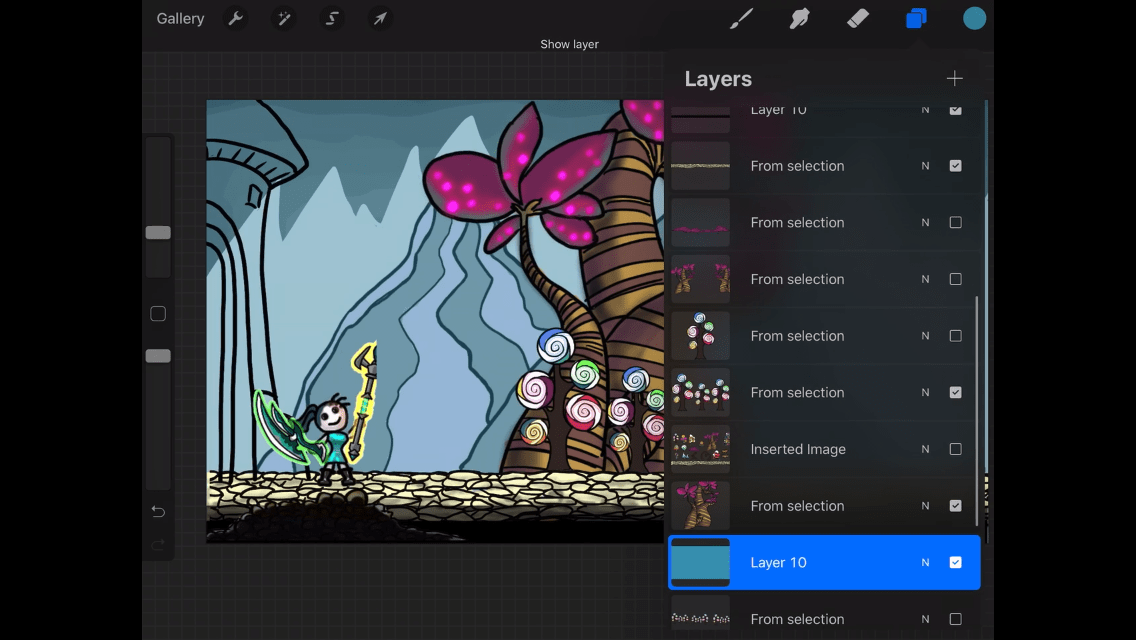Image resolution: width=1136 pixels, height=640 pixels.
Task: Tap the Inserted Image layer thumbnail
Action: (x=700, y=449)
